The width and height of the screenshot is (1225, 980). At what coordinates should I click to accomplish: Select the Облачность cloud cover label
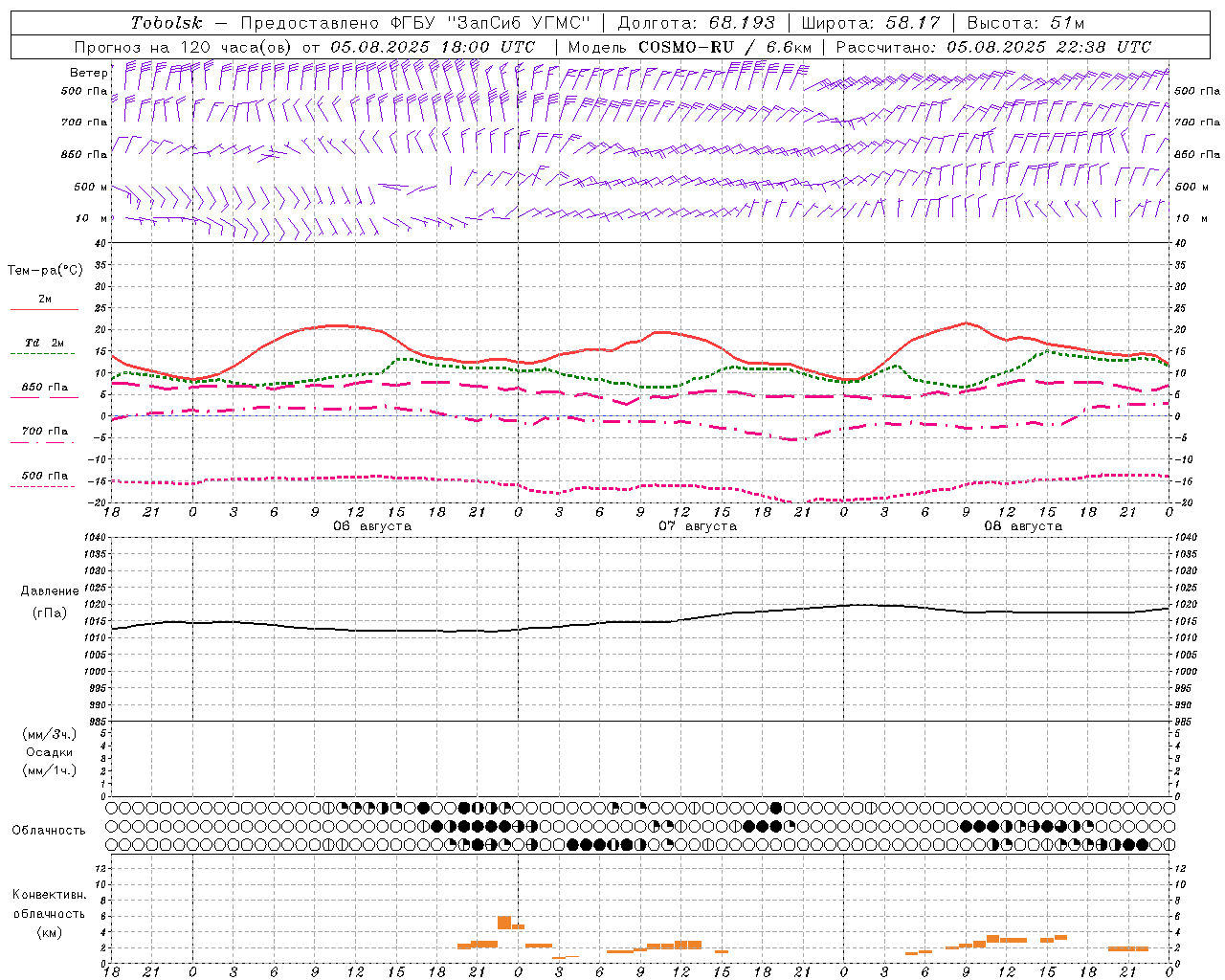49,831
